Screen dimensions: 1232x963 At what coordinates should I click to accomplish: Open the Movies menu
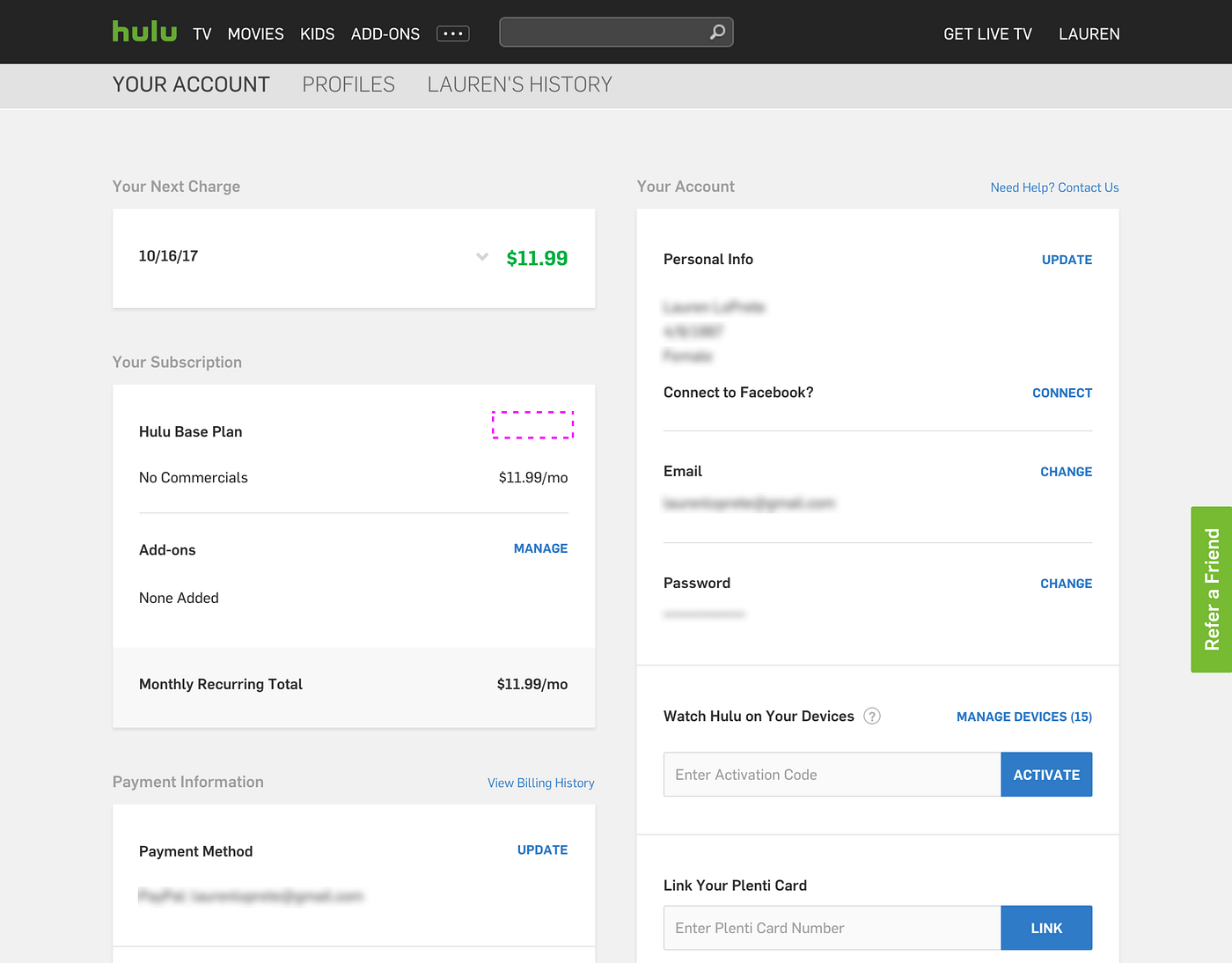(x=255, y=33)
